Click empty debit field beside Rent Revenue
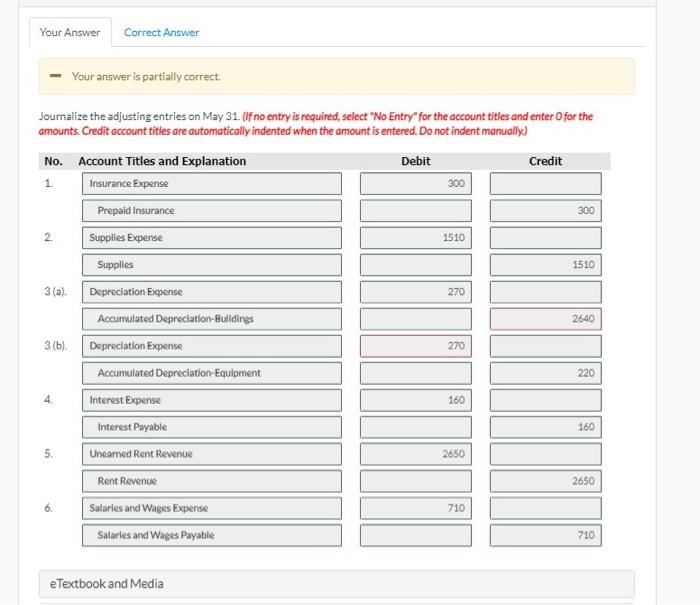 coord(416,481)
